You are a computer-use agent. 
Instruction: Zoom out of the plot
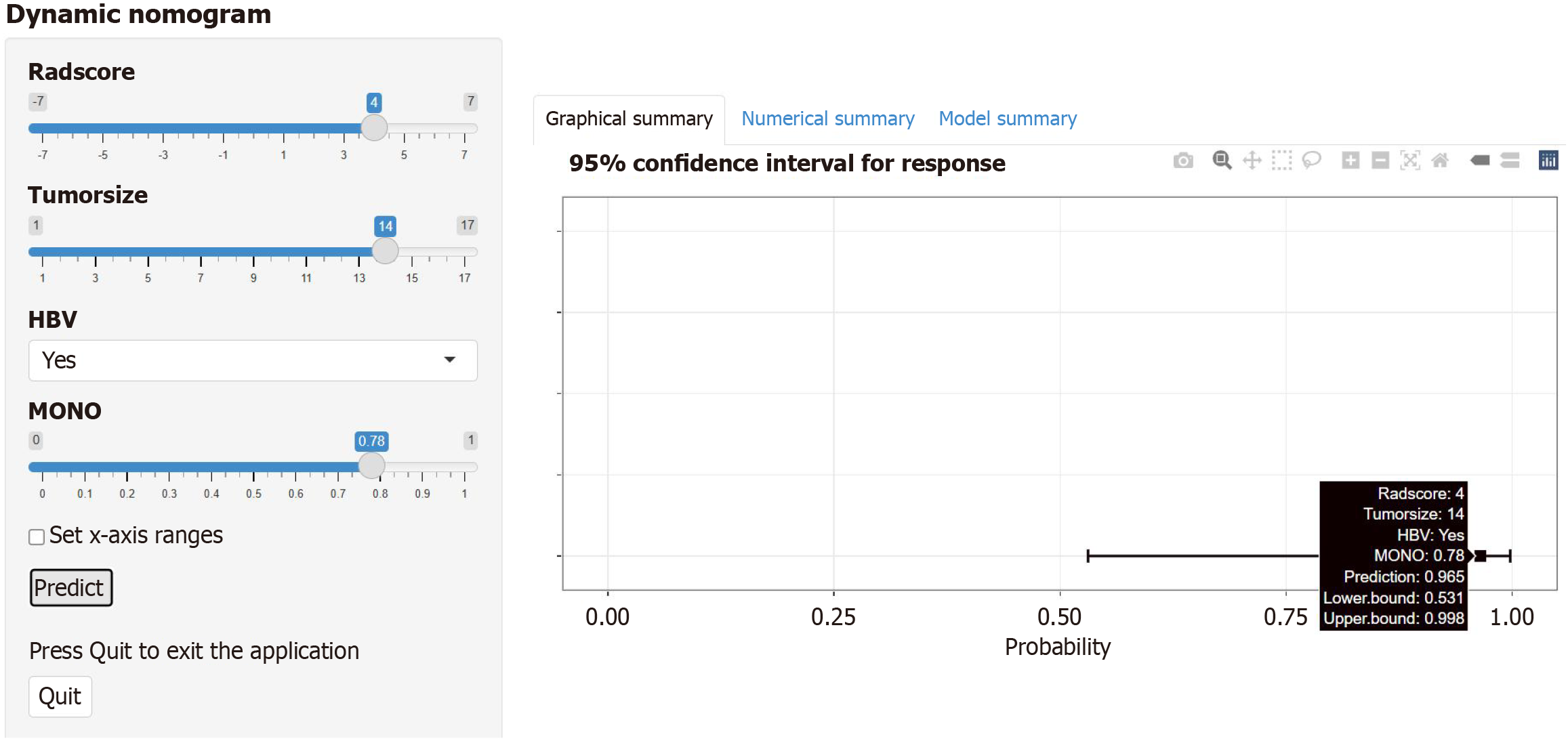[x=1380, y=161]
